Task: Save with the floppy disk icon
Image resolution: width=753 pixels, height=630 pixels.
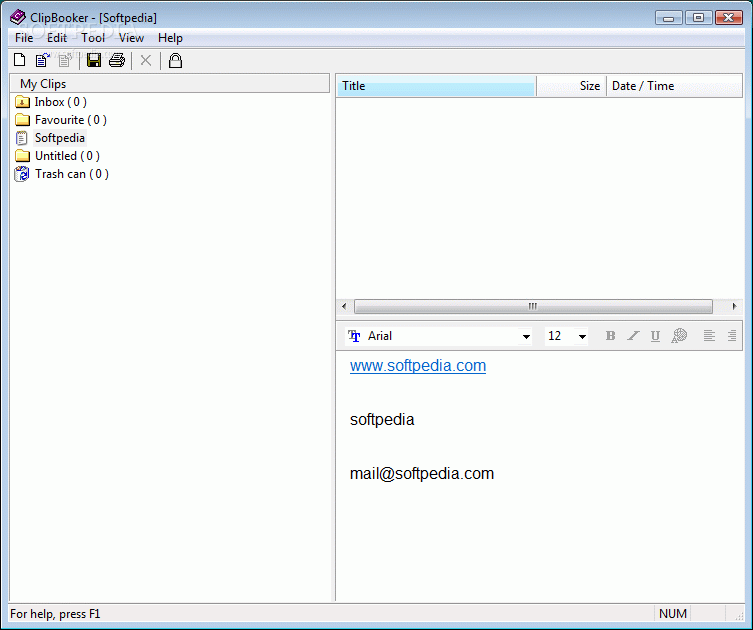Action: (x=94, y=61)
